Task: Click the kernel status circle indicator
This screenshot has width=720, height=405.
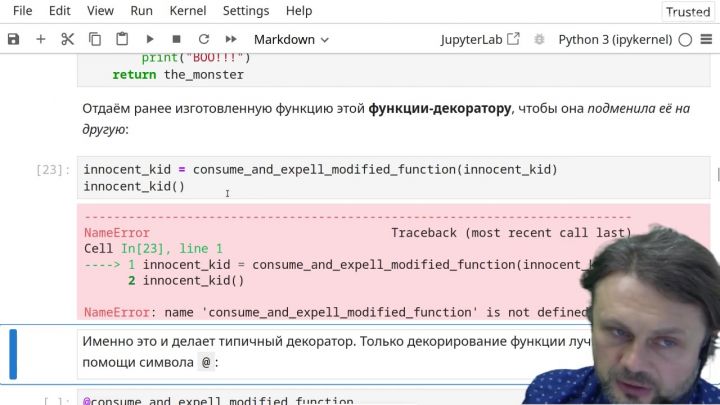Action: (x=685, y=39)
